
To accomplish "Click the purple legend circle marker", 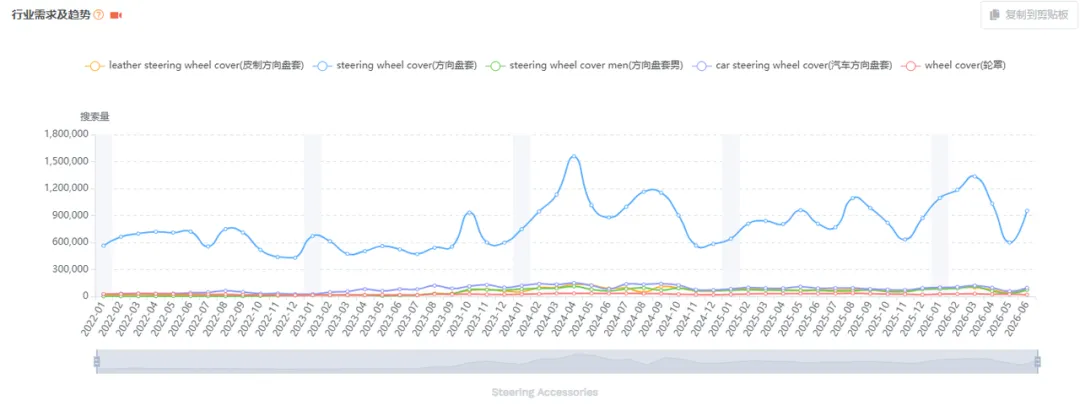I will [x=702, y=66].
